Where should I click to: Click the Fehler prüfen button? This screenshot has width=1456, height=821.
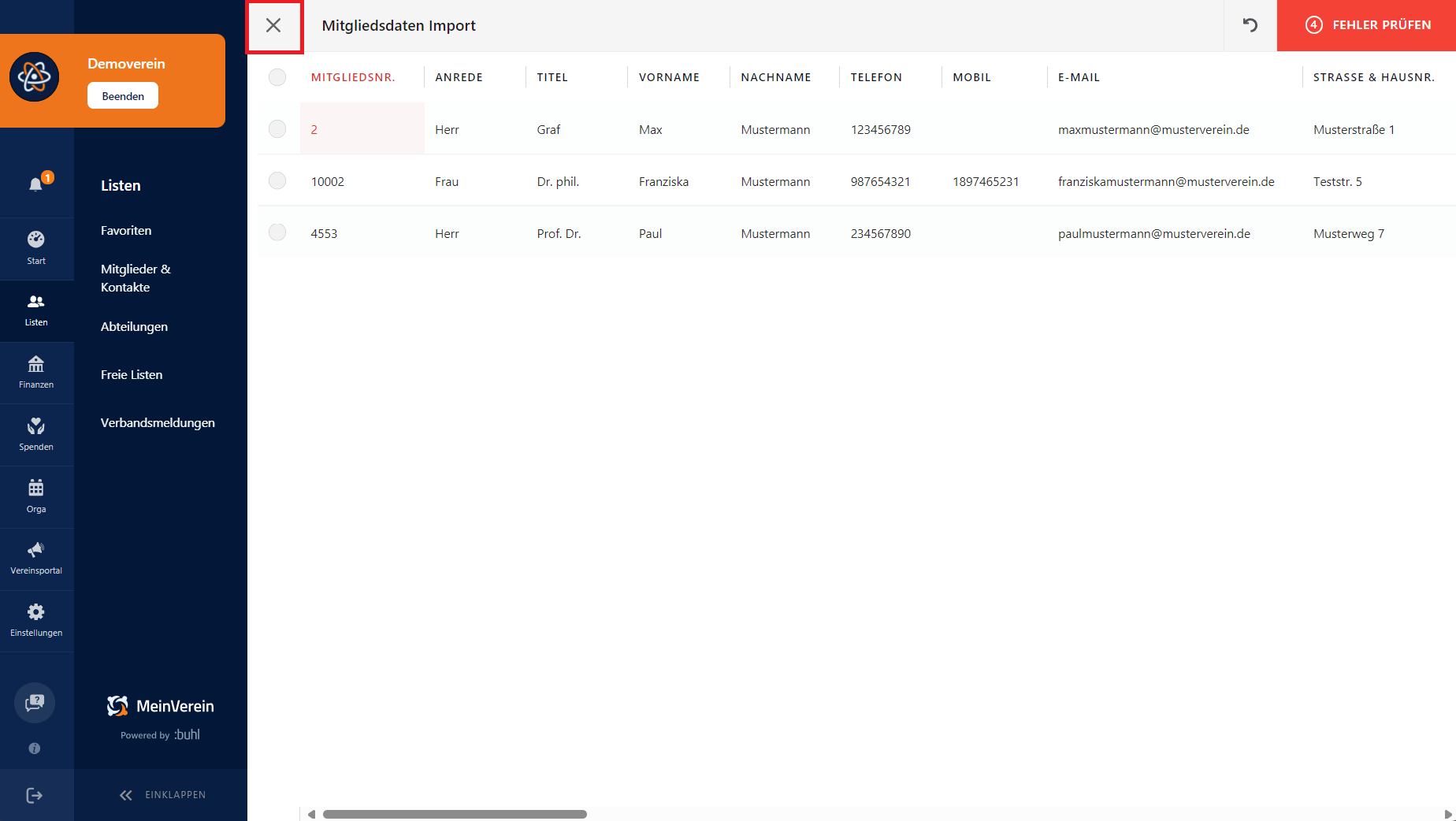(x=1366, y=25)
